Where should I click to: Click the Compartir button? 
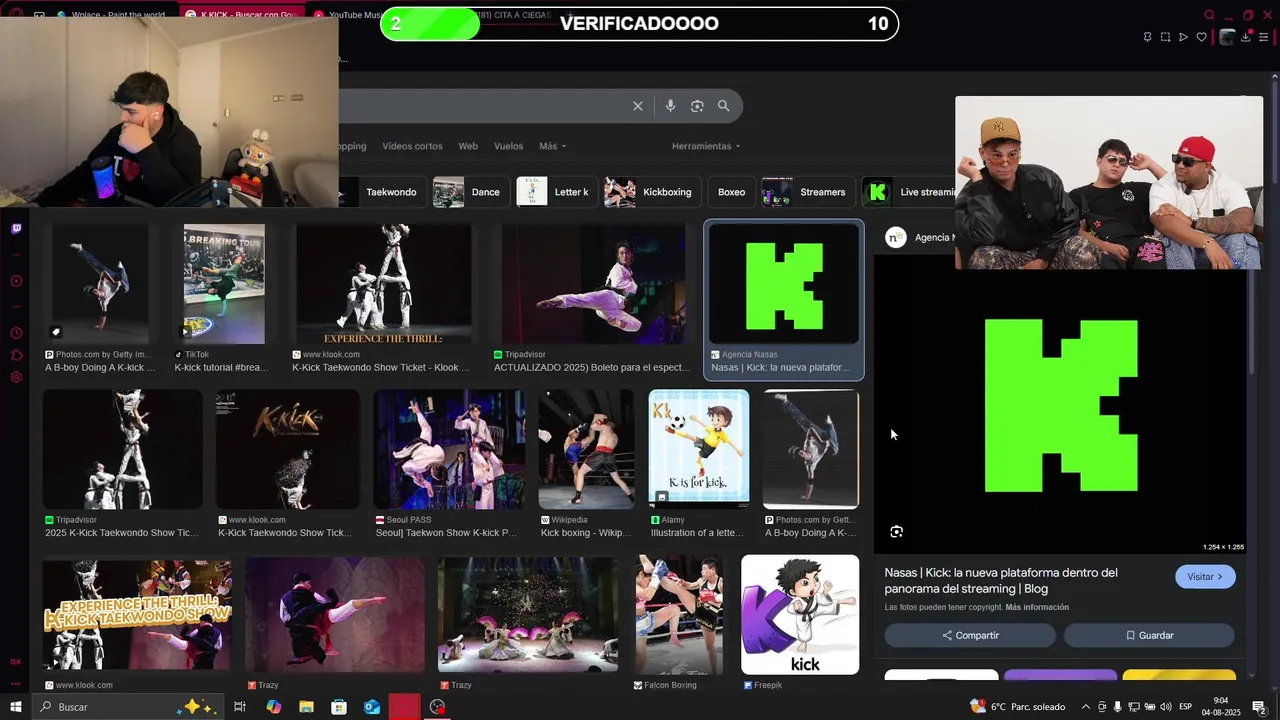pos(970,635)
